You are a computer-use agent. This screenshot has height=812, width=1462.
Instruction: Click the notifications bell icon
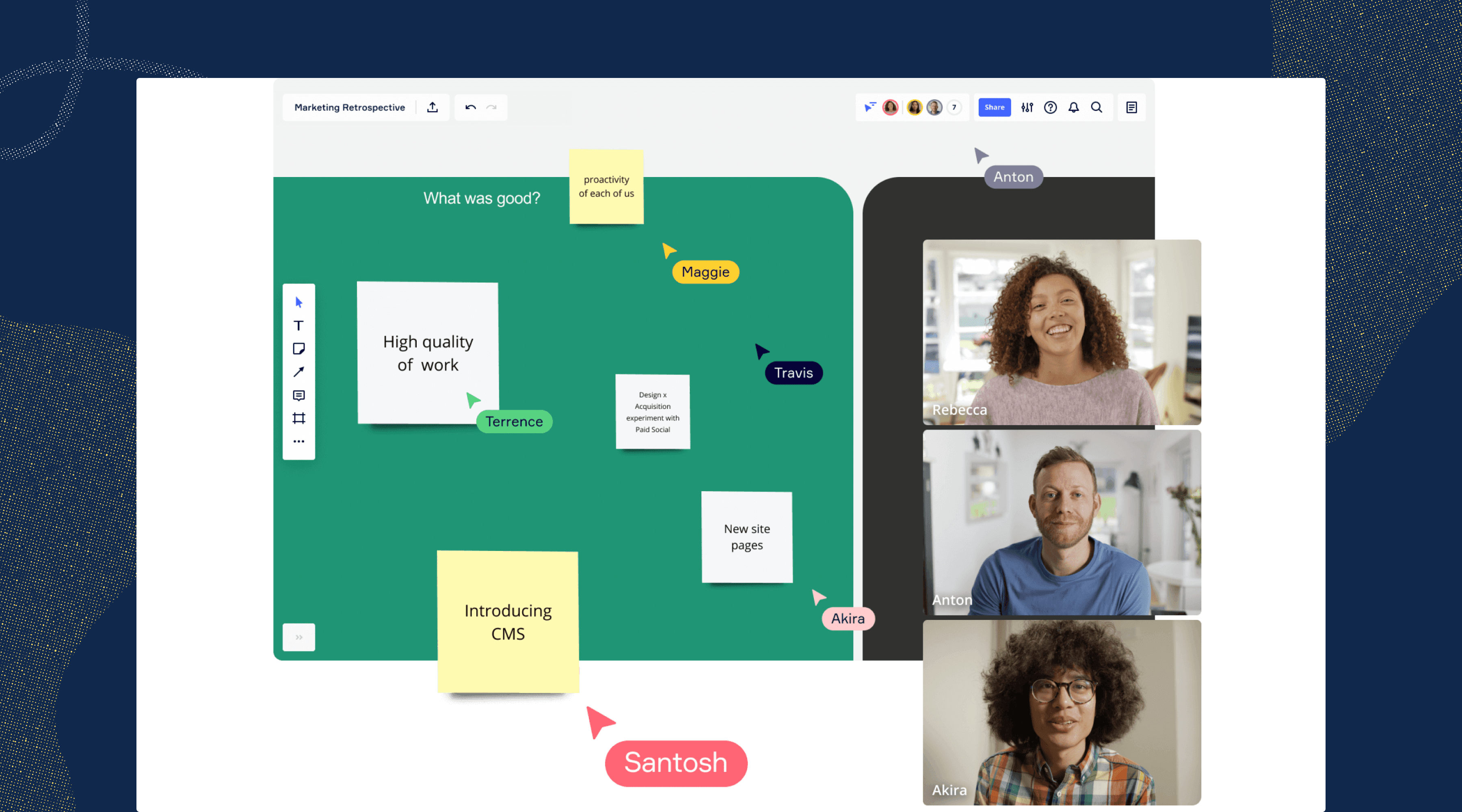pyautogui.click(x=1074, y=107)
